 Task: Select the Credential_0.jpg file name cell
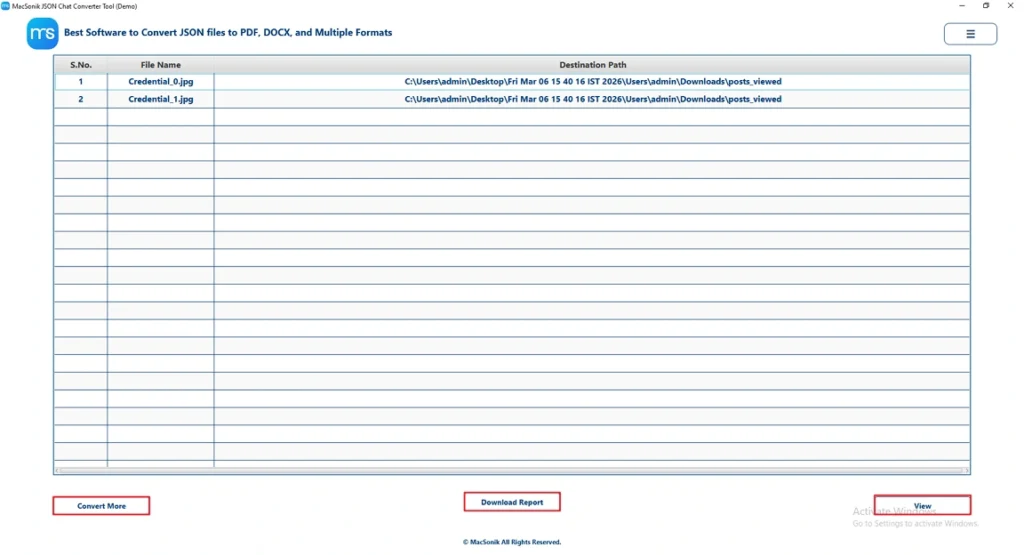(161, 82)
